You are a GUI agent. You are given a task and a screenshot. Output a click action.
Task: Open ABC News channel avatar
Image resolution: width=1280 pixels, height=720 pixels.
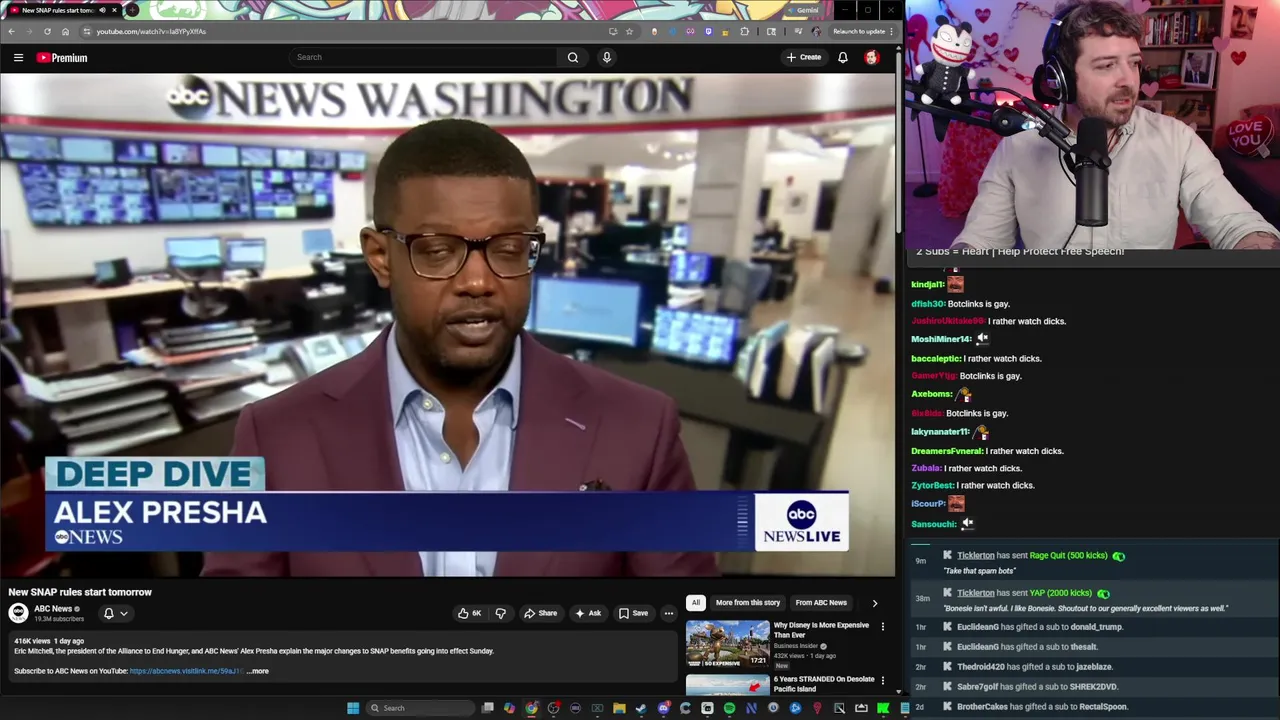(19, 613)
